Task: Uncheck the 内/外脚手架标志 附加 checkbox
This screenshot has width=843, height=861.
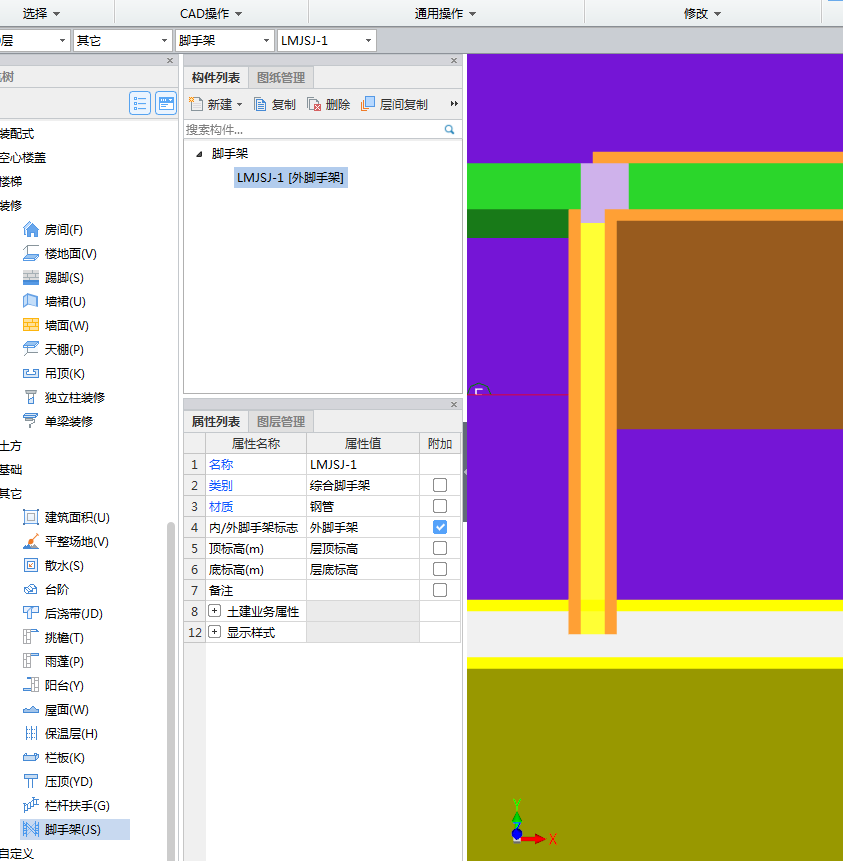Action: pyautogui.click(x=440, y=527)
